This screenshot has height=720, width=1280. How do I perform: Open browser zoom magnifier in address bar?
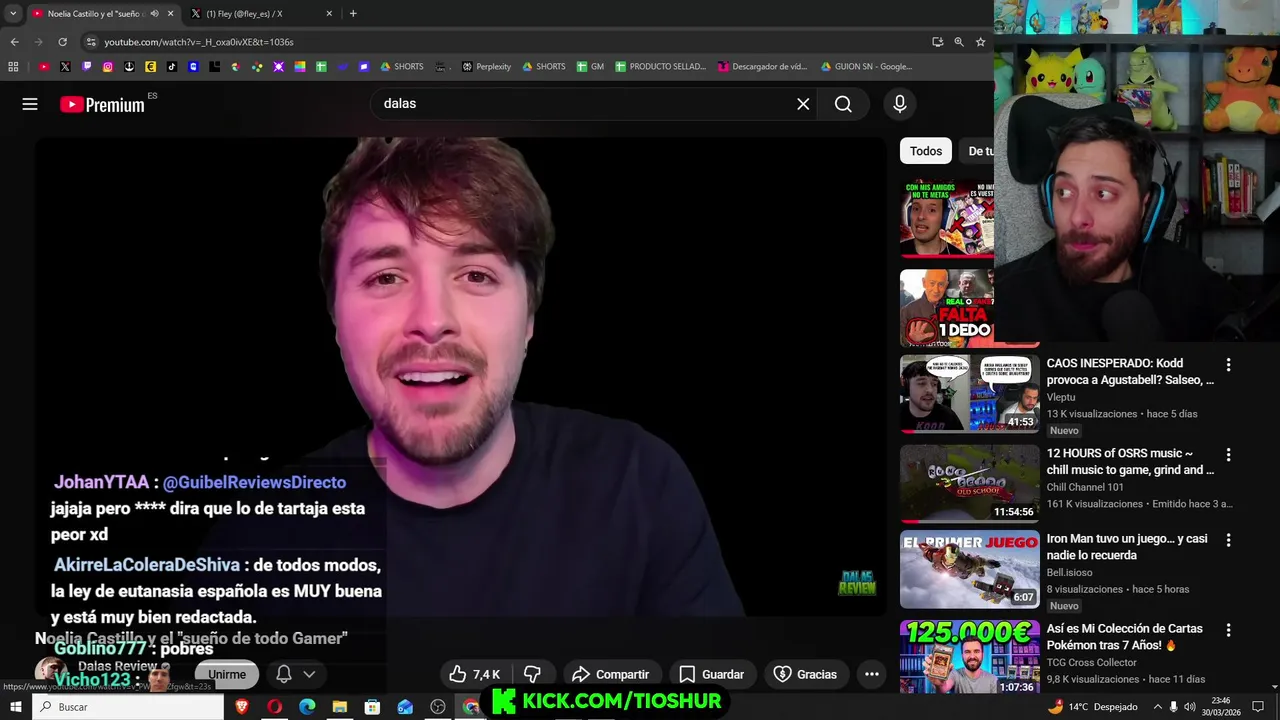click(x=958, y=42)
